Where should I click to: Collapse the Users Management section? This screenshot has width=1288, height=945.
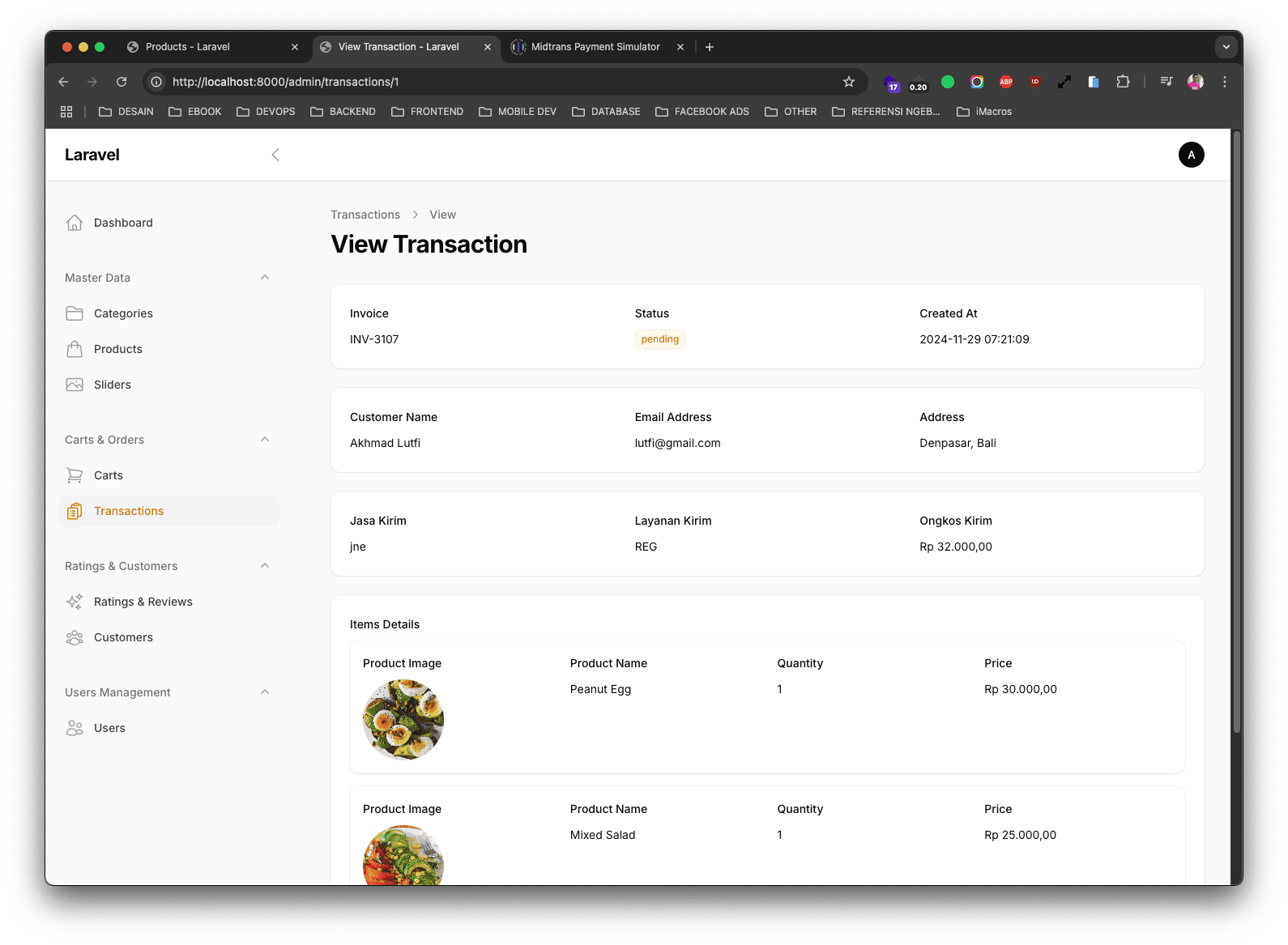[265, 692]
